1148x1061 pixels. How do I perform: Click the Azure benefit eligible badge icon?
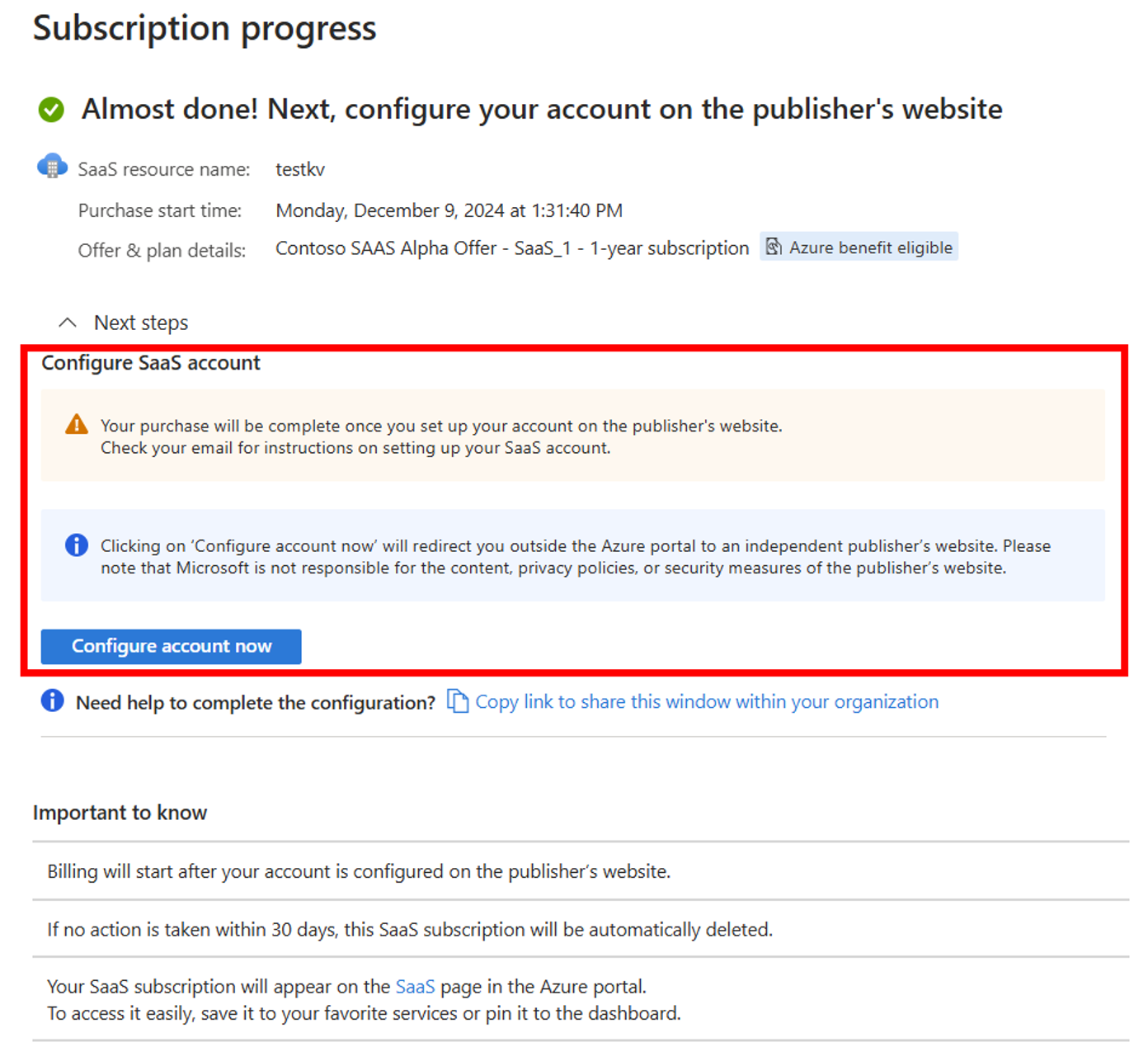(x=774, y=247)
